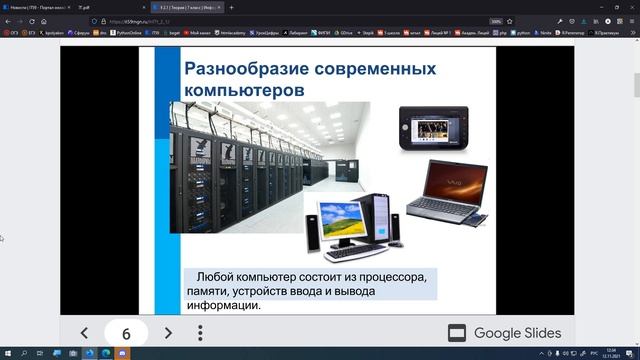The image size is (640, 360).
Task: Open the Windows Start menu
Action: coord(8,353)
